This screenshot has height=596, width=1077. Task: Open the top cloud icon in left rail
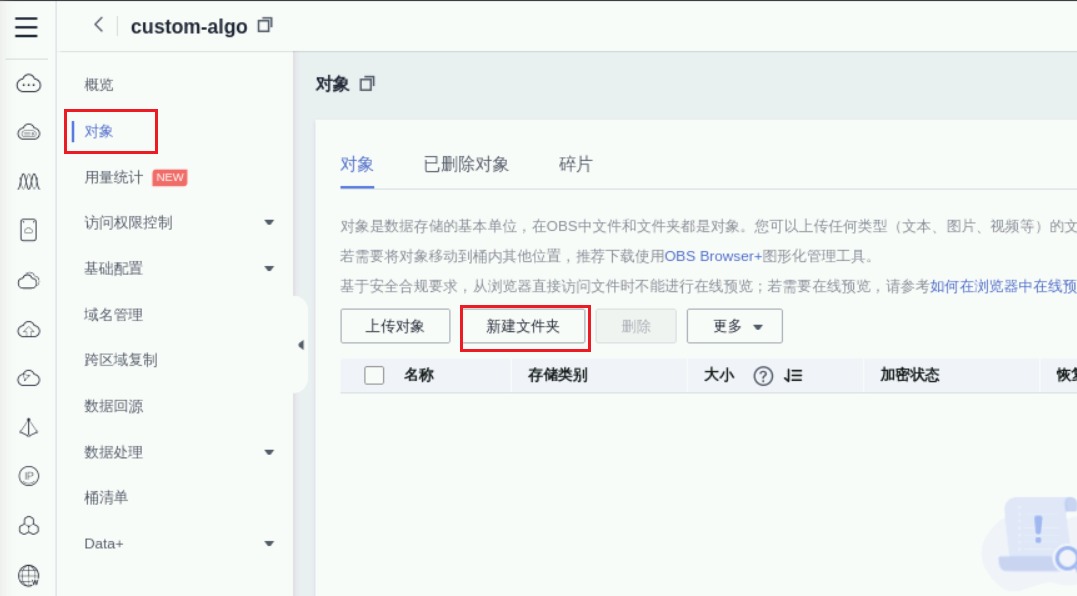(x=29, y=84)
